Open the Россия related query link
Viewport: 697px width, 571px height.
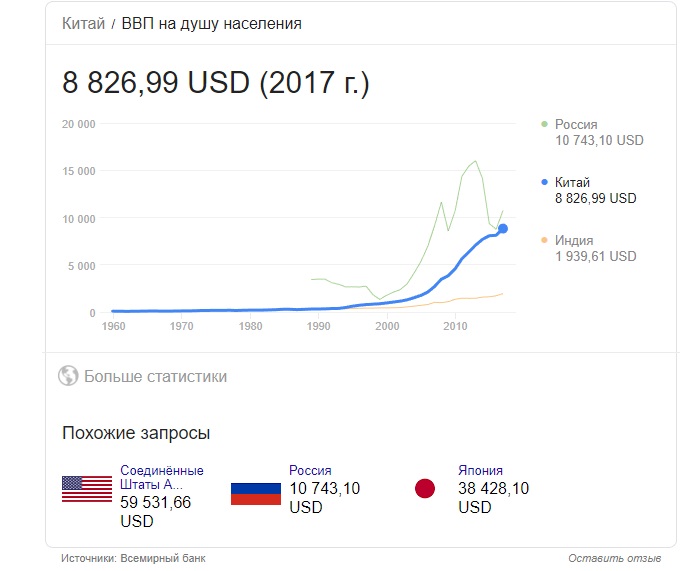tap(310, 470)
